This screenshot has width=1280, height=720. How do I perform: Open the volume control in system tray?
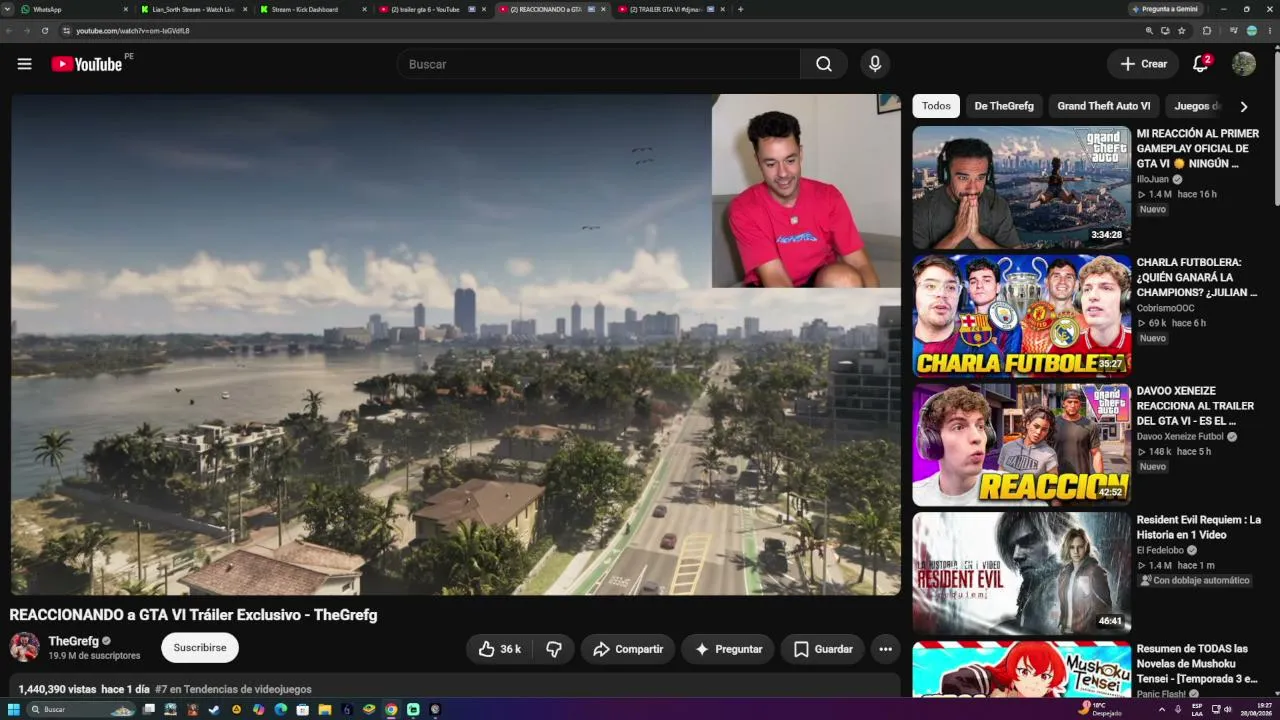[1228, 709]
